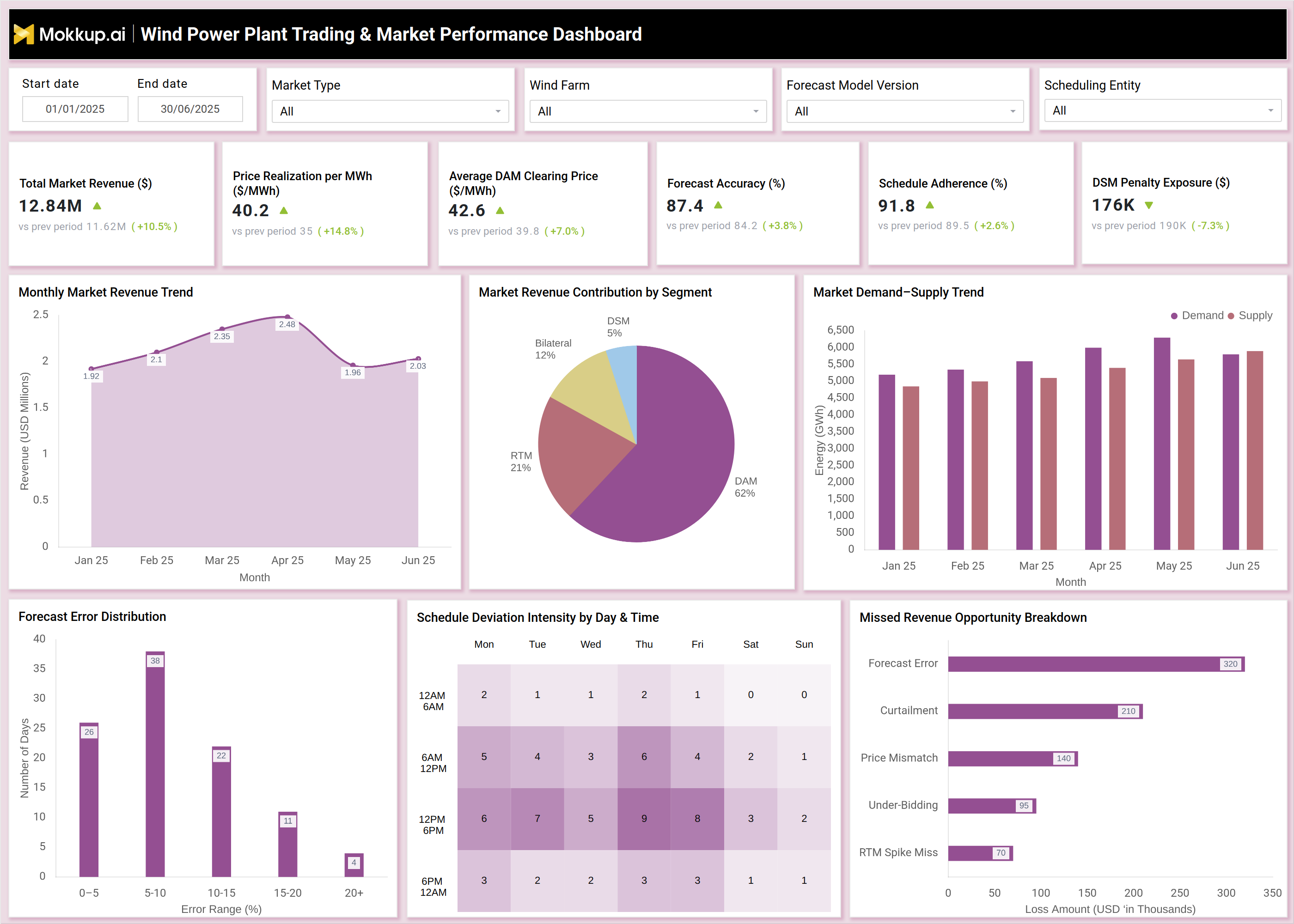1294x924 pixels.
Task: Click the DSM Penalty Exposure value 176K
Action: (x=1113, y=206)
